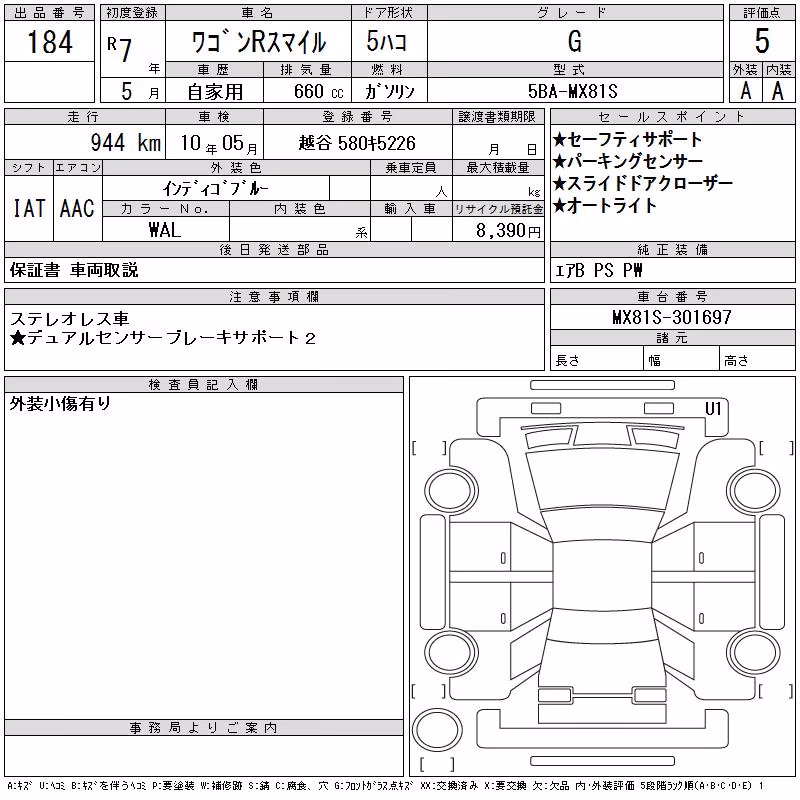Click the inspector note 外装小傷有り
This screenshot has height=800, width=800.
(x=60, y=404)
